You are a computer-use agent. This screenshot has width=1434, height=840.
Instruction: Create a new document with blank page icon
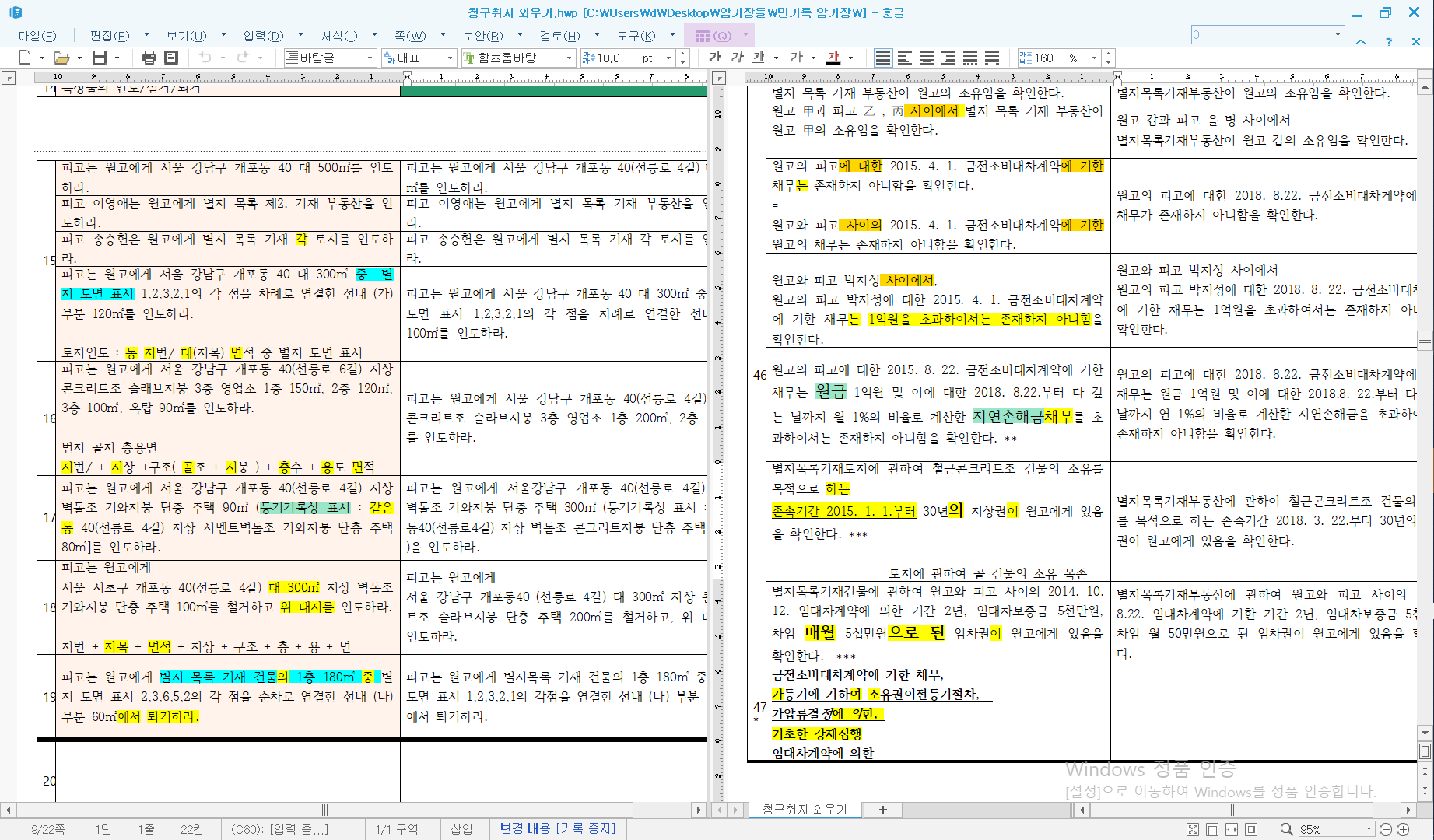(x=25, y=58)
